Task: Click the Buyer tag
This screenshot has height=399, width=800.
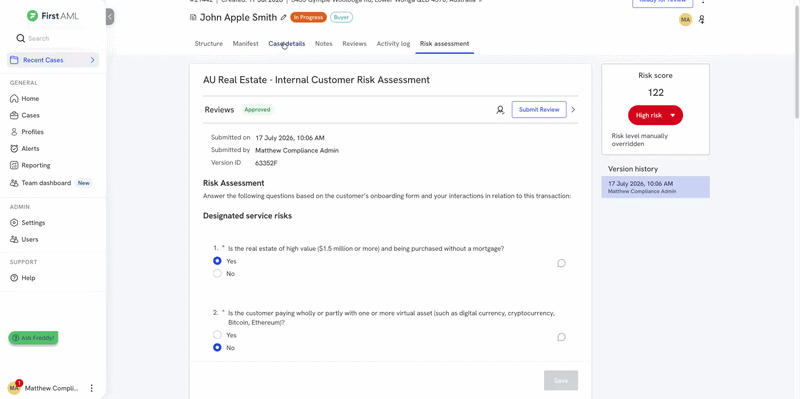Action: pos(341,17)
